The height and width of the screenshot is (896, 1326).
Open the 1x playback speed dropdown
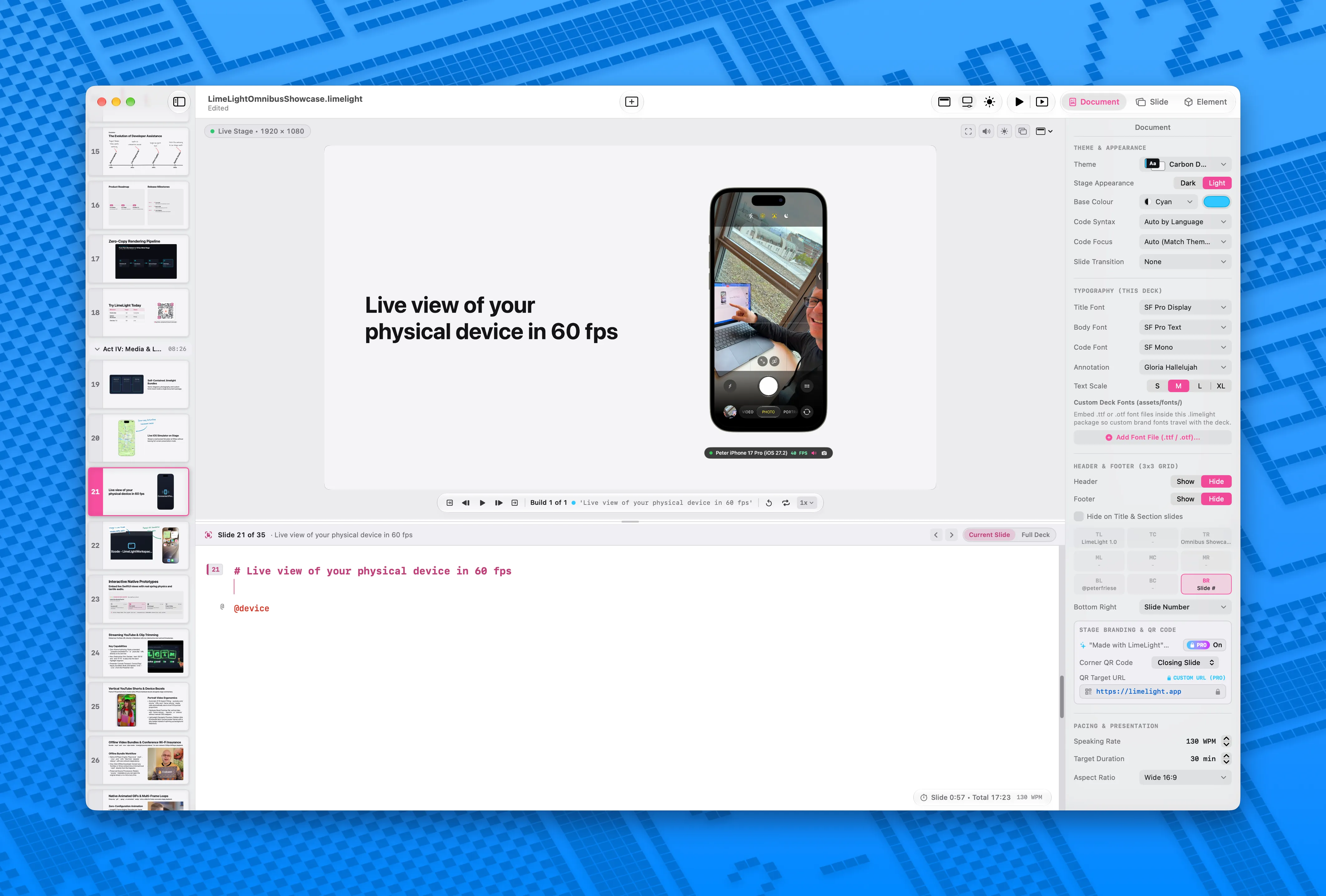click(x=806, y=503)
